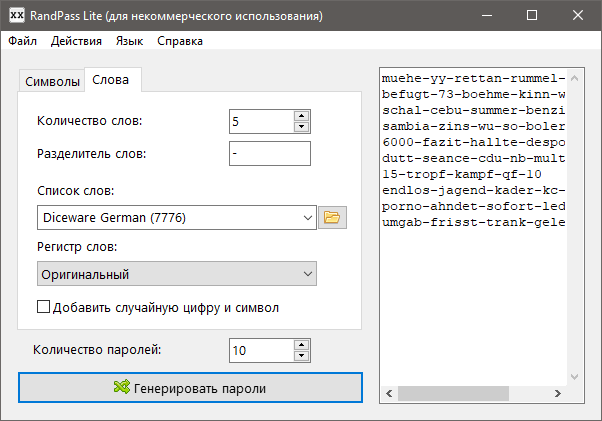Open the Действия menu
The width and height of the screenshot is (602, 421).
click(x=76, y=41)
